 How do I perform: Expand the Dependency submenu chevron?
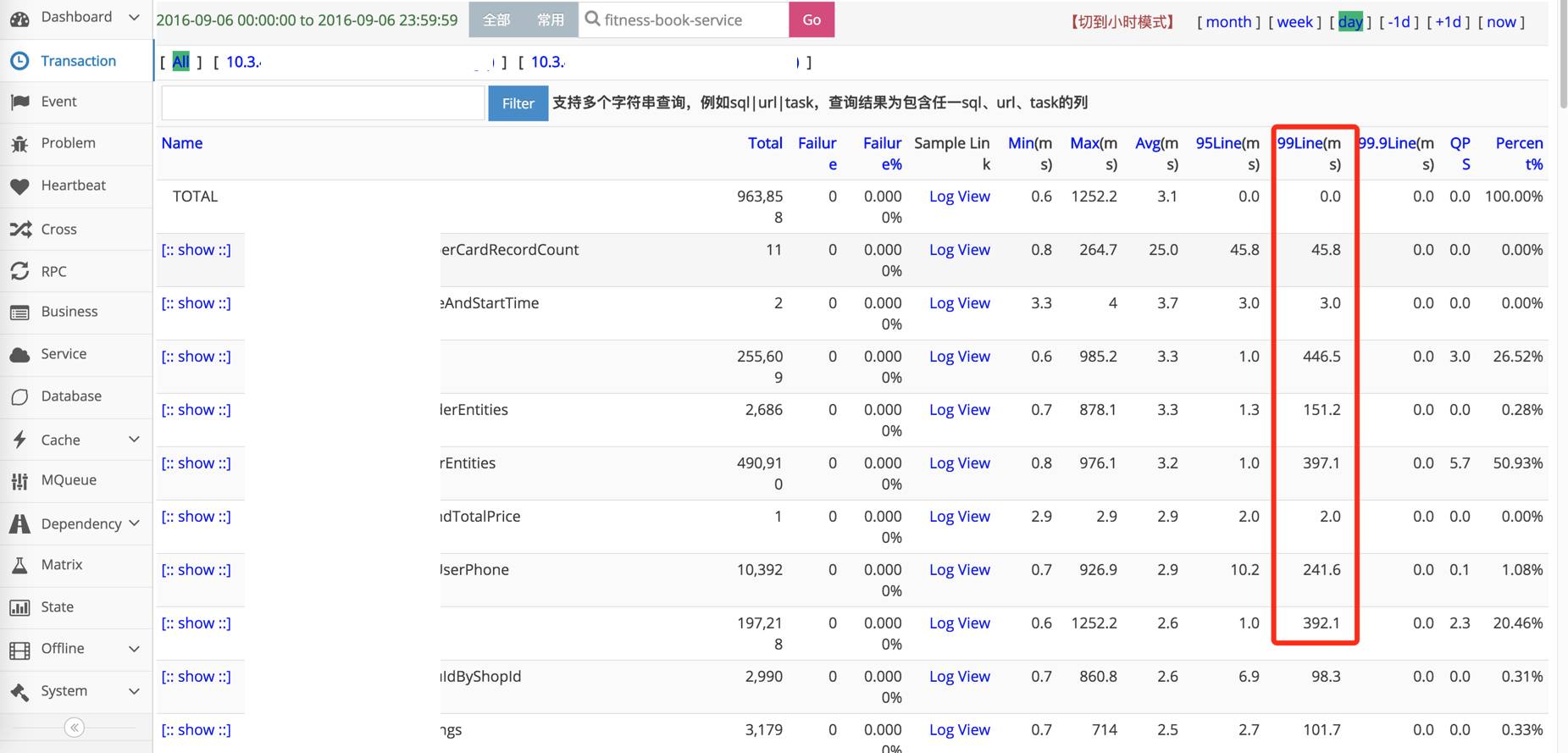pyautogui.click(x=134, y=523)
